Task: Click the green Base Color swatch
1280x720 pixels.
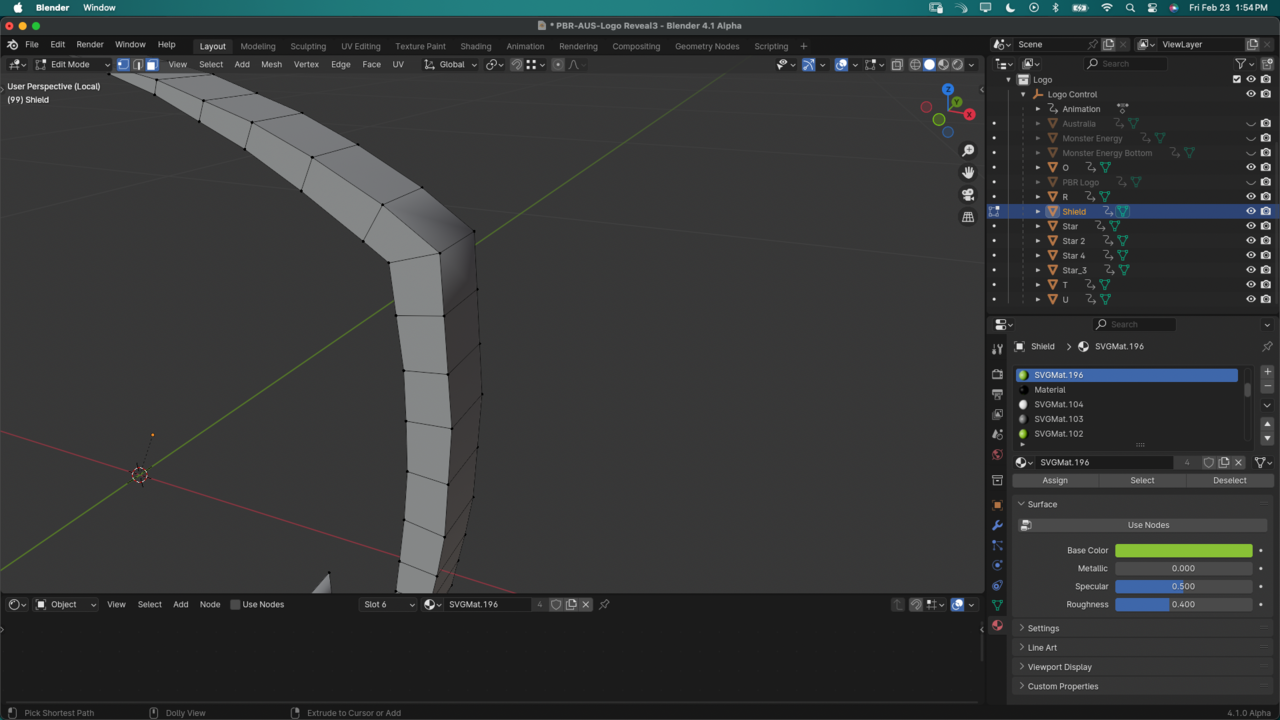Action: point(1183,550)
